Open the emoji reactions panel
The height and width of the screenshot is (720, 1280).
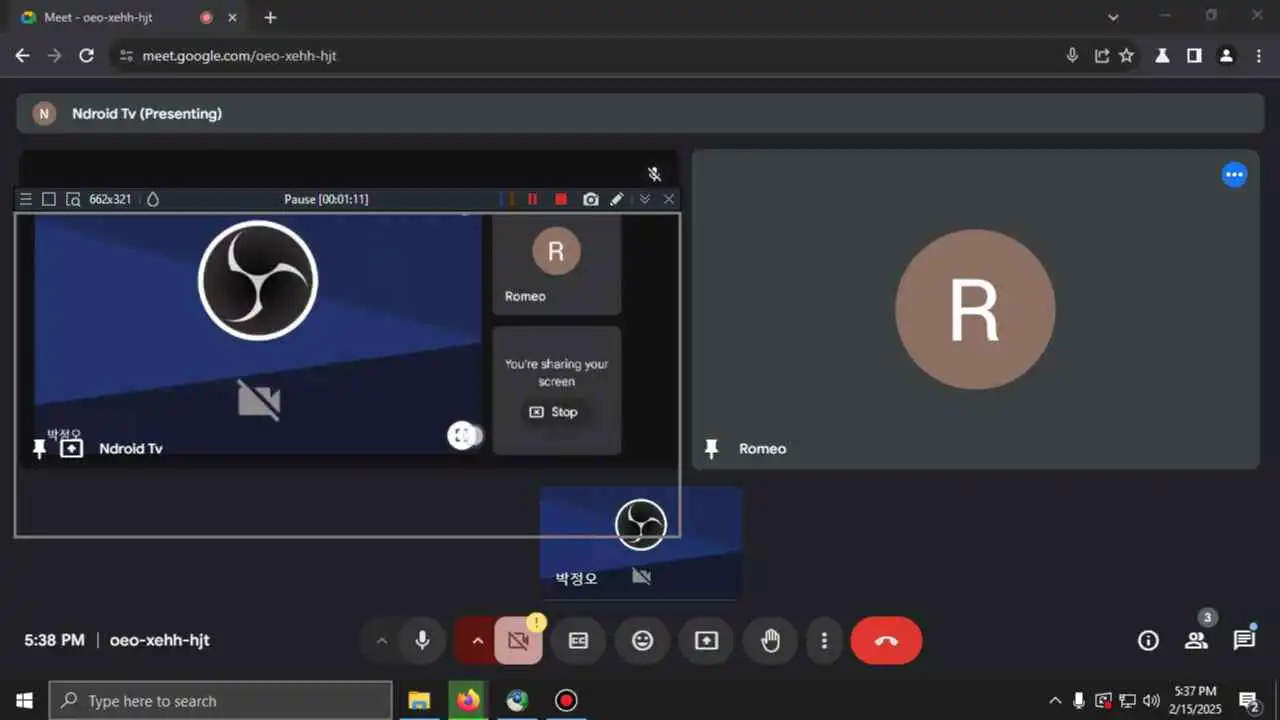click(x=642, y=641)
